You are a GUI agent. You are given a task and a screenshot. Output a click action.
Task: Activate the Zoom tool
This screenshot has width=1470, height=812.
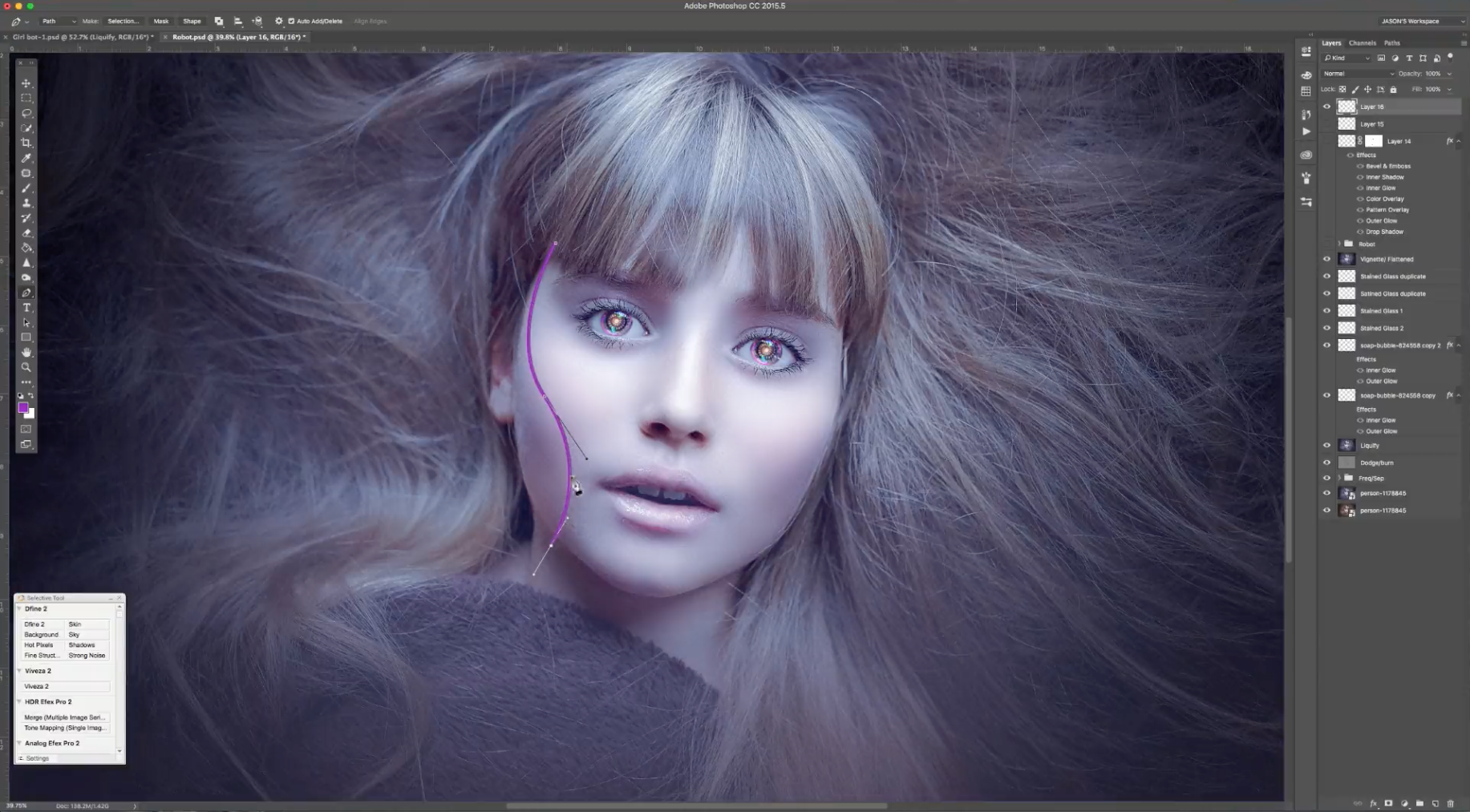[26, 367]
